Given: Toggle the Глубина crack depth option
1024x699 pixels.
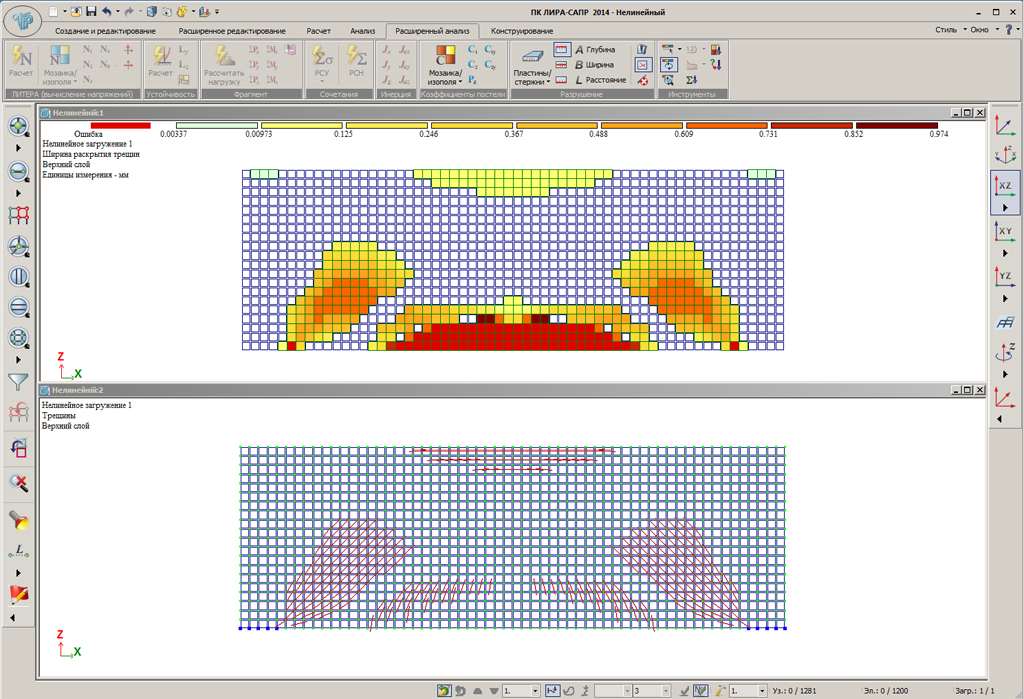Looking at the screenshot, I should coord(594,49).
